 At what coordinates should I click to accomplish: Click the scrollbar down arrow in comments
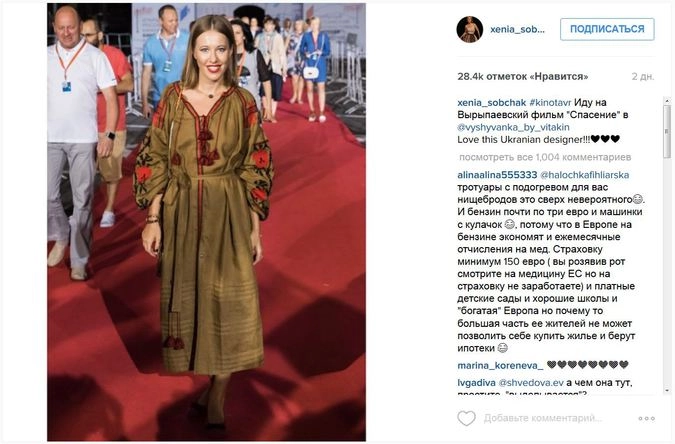point(667,390)
